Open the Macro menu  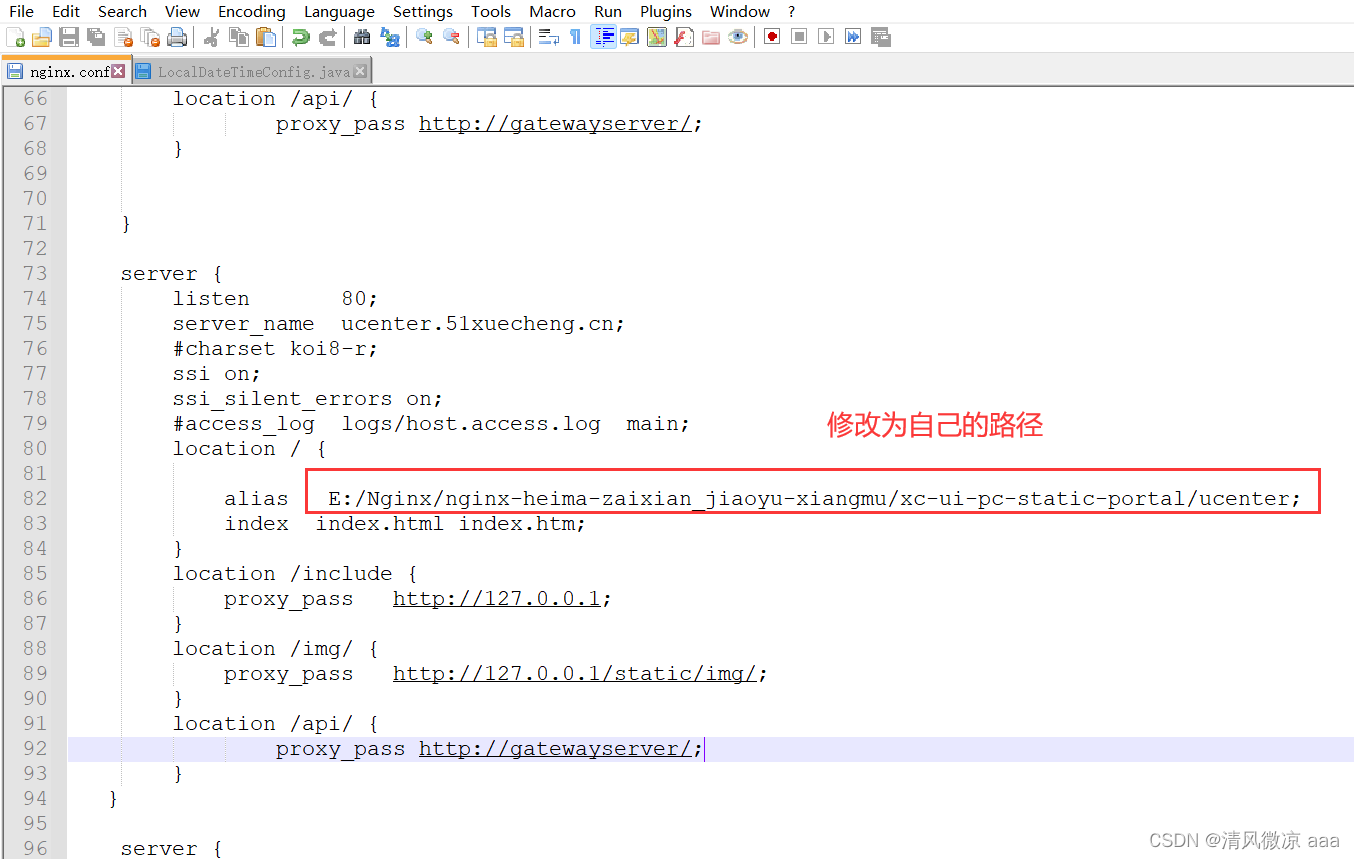(553, 12)
